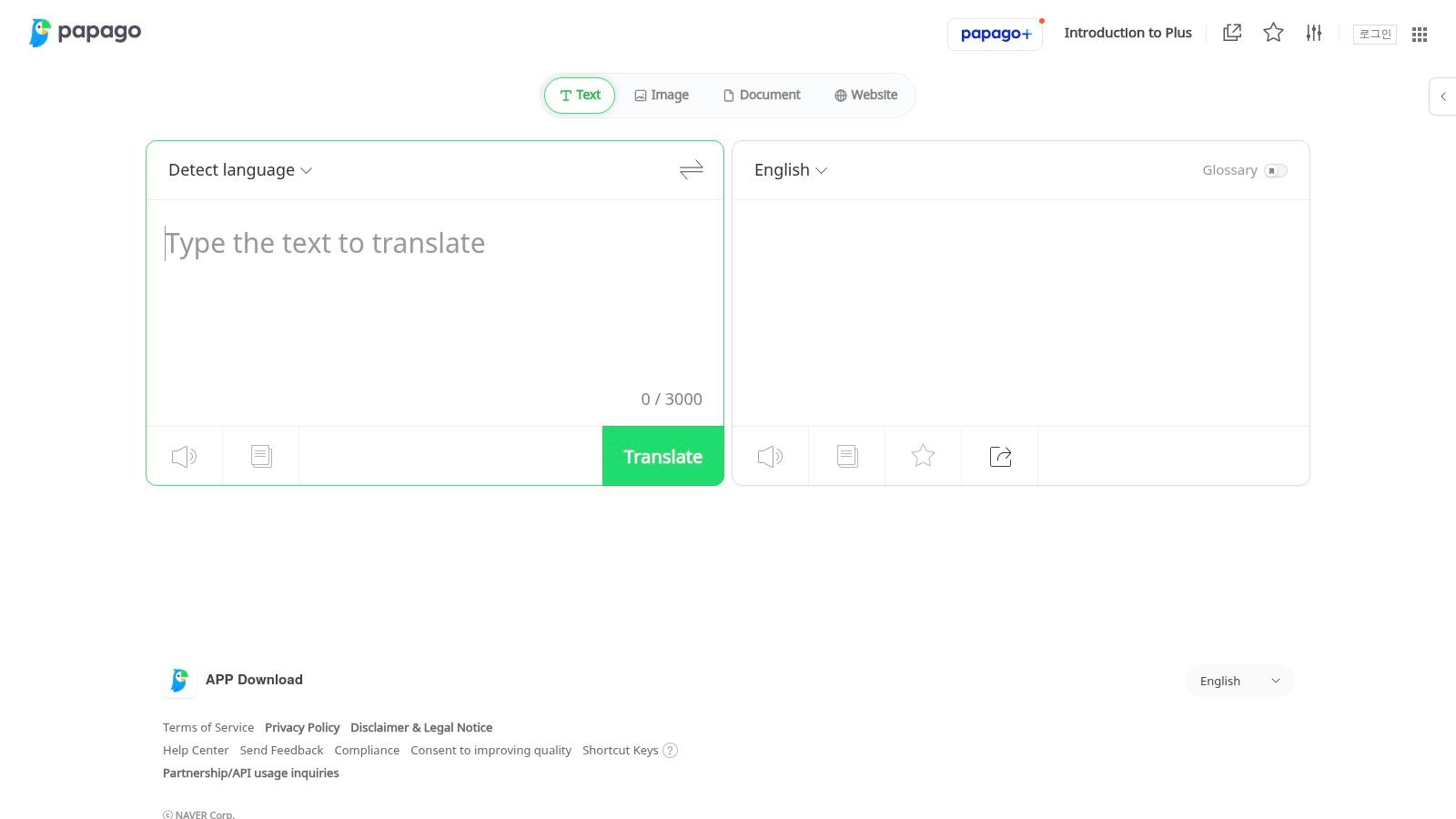Open translation settings sliders icon
Image resolution: width=1456 pixels, height=819 pixels.
1314,33
